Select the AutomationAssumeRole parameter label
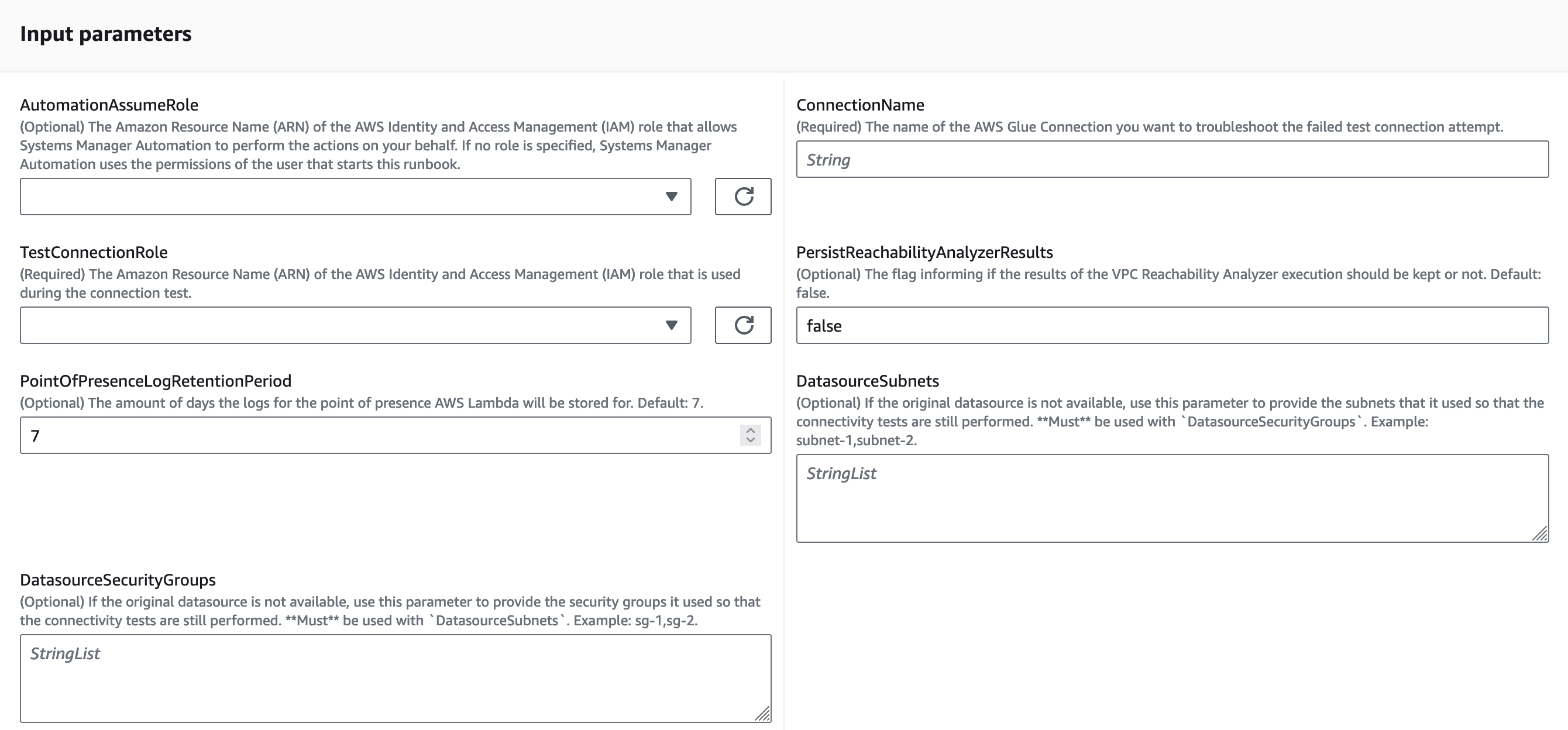Viewport: 1568px width, 730px height. (109, 105)
